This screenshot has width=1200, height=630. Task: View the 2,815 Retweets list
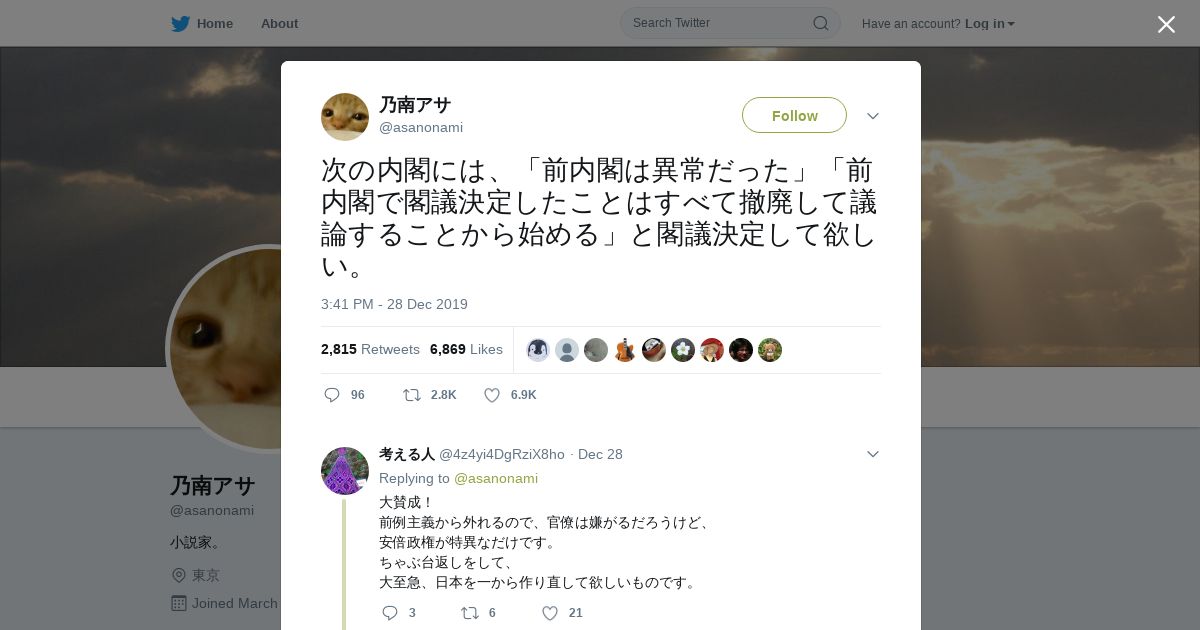tap(370, 349)
